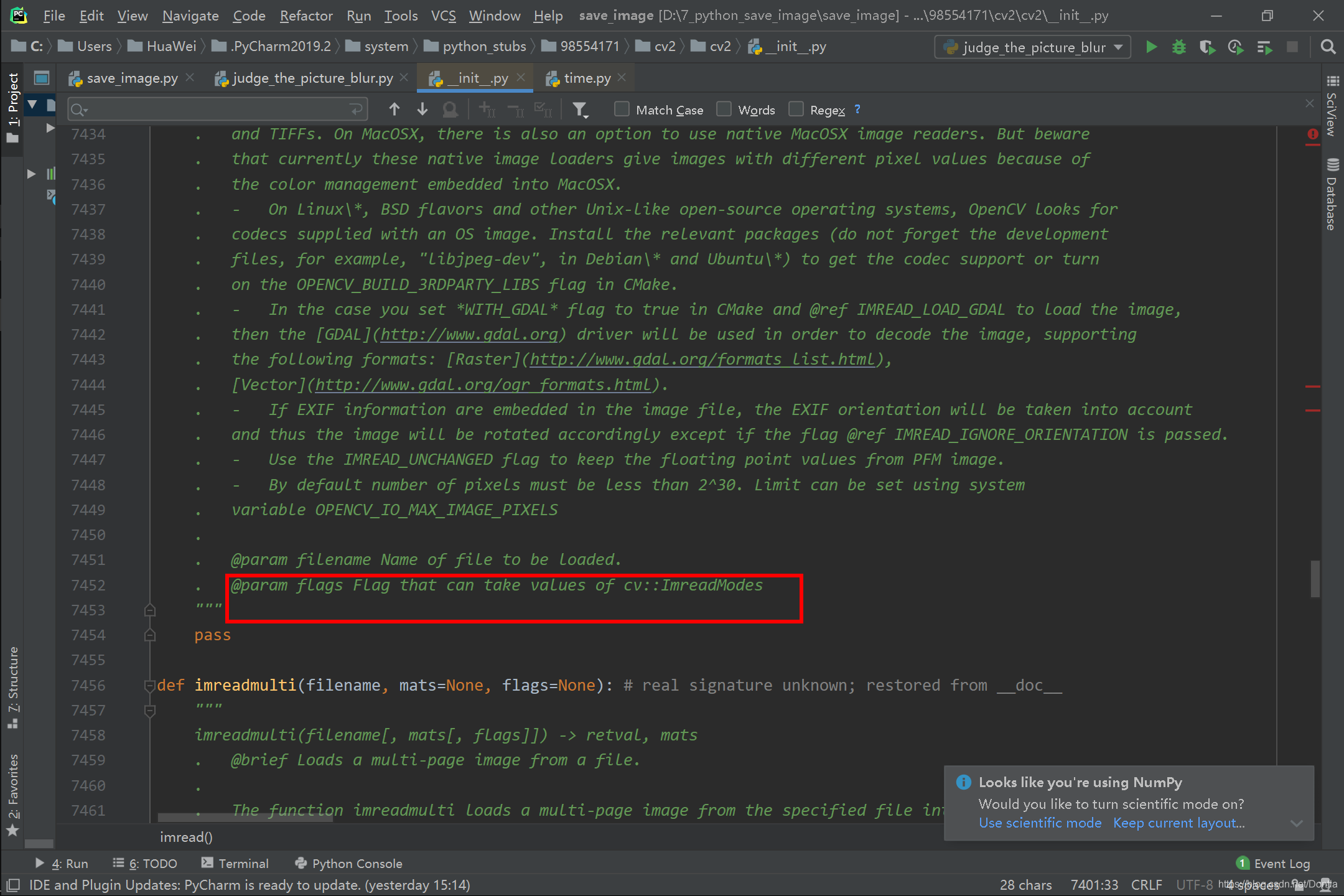Click the concurrency diagram run icon

1264,47
